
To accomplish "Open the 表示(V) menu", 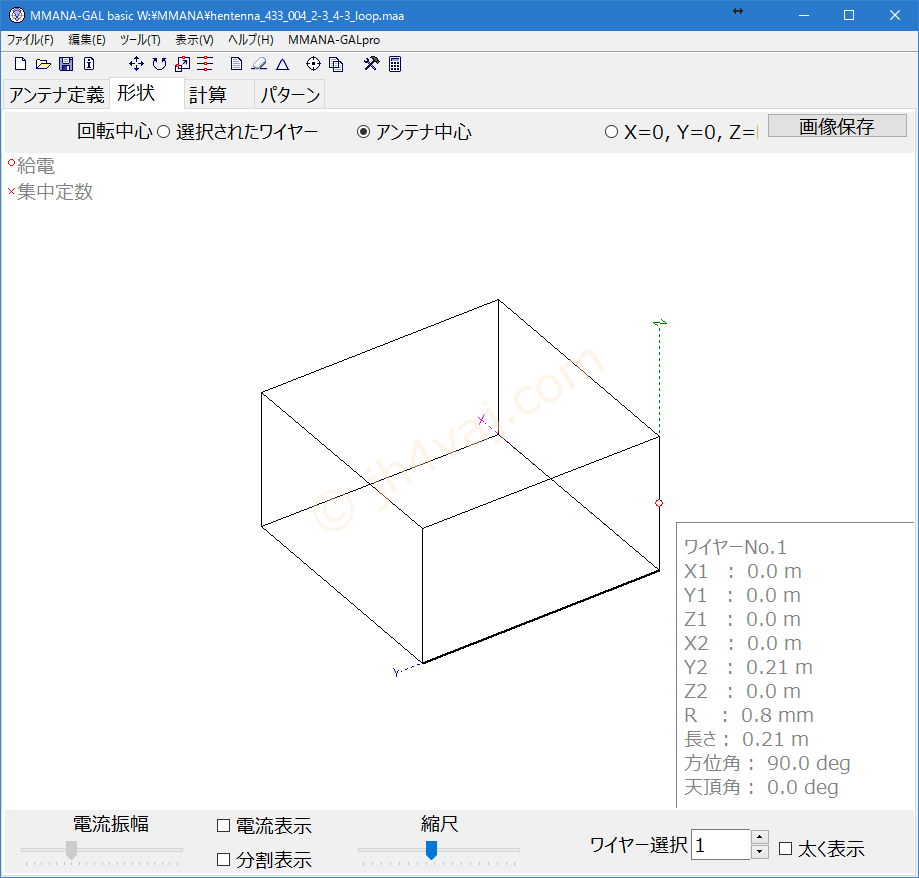I will (195, 40).
